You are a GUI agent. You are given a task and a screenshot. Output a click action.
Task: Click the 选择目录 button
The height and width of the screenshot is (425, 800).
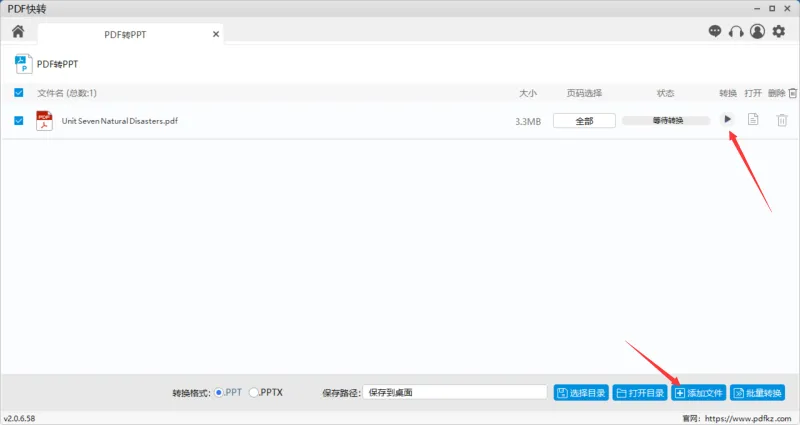point(581,393)
